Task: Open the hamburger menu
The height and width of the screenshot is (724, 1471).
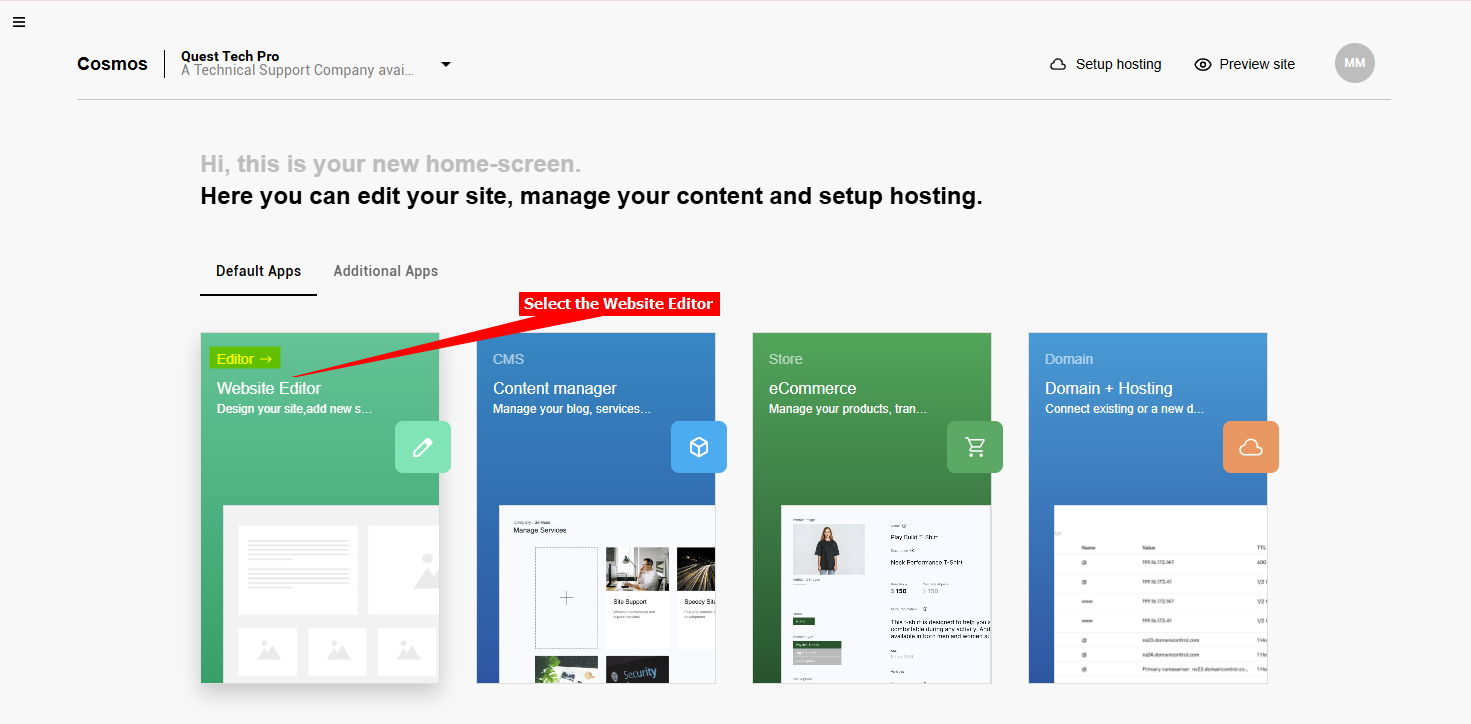Action: pos(19,22)
